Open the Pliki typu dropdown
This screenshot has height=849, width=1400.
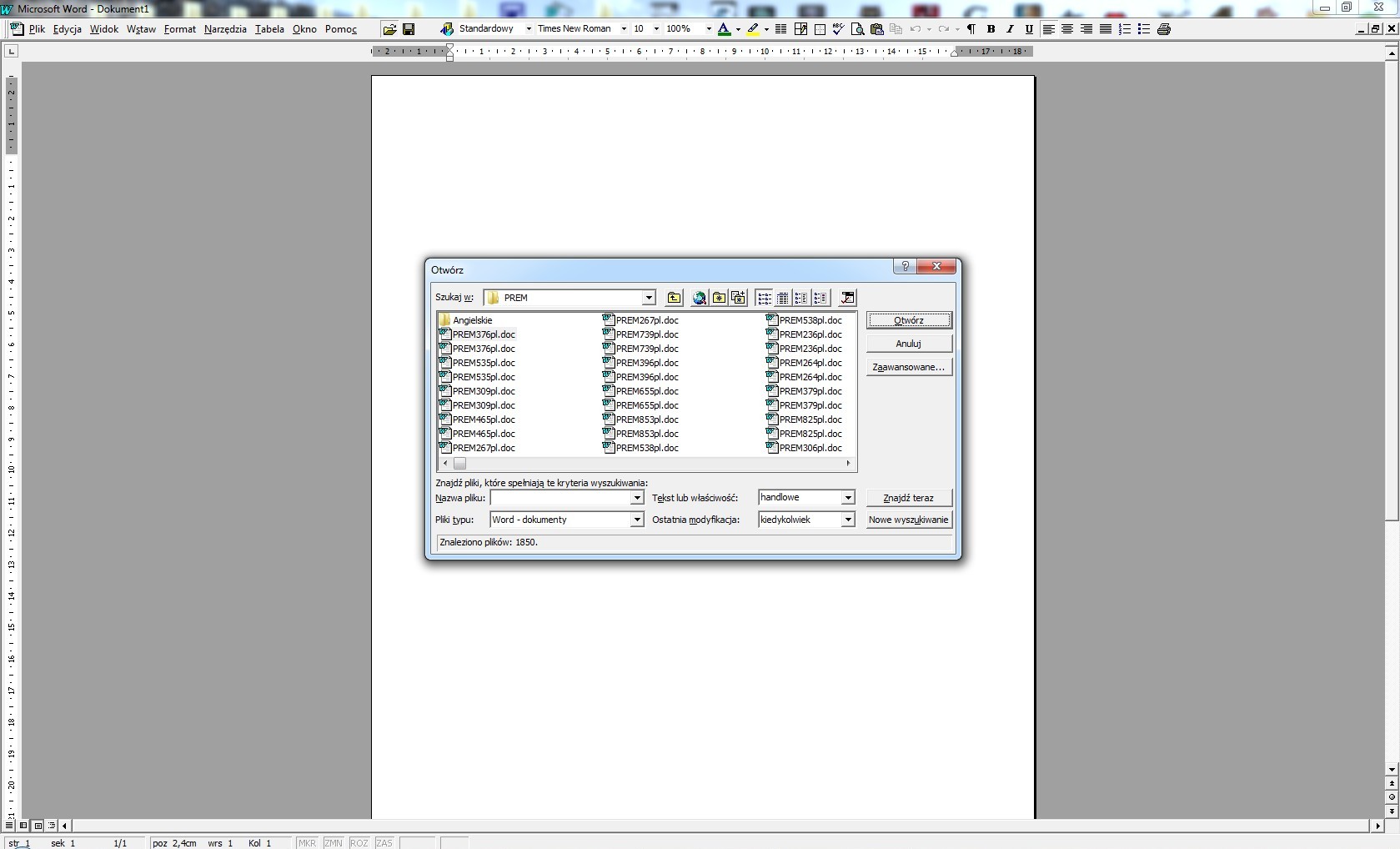click(637, 520)
